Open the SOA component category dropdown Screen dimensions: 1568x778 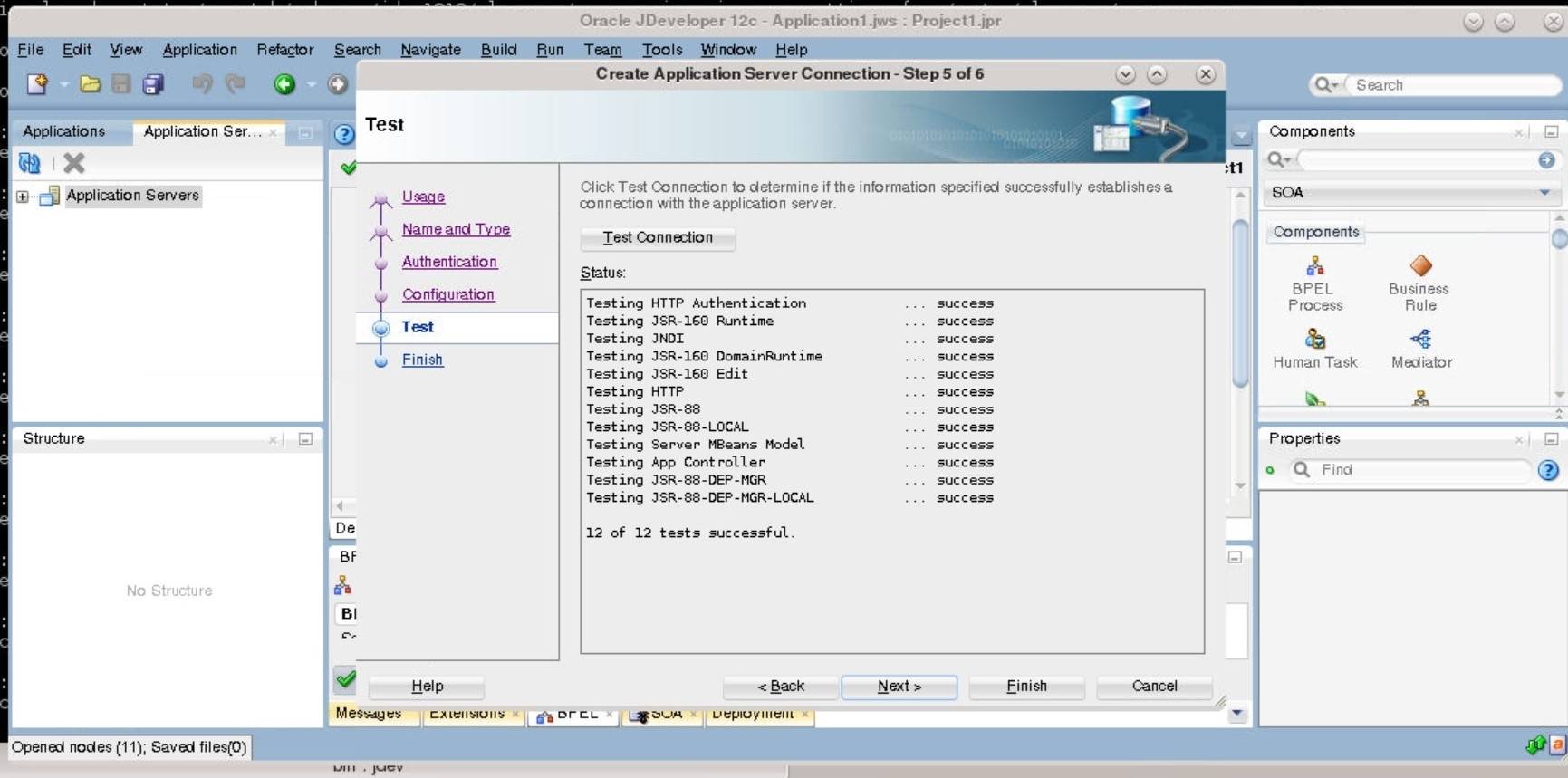pos(1544,192)
